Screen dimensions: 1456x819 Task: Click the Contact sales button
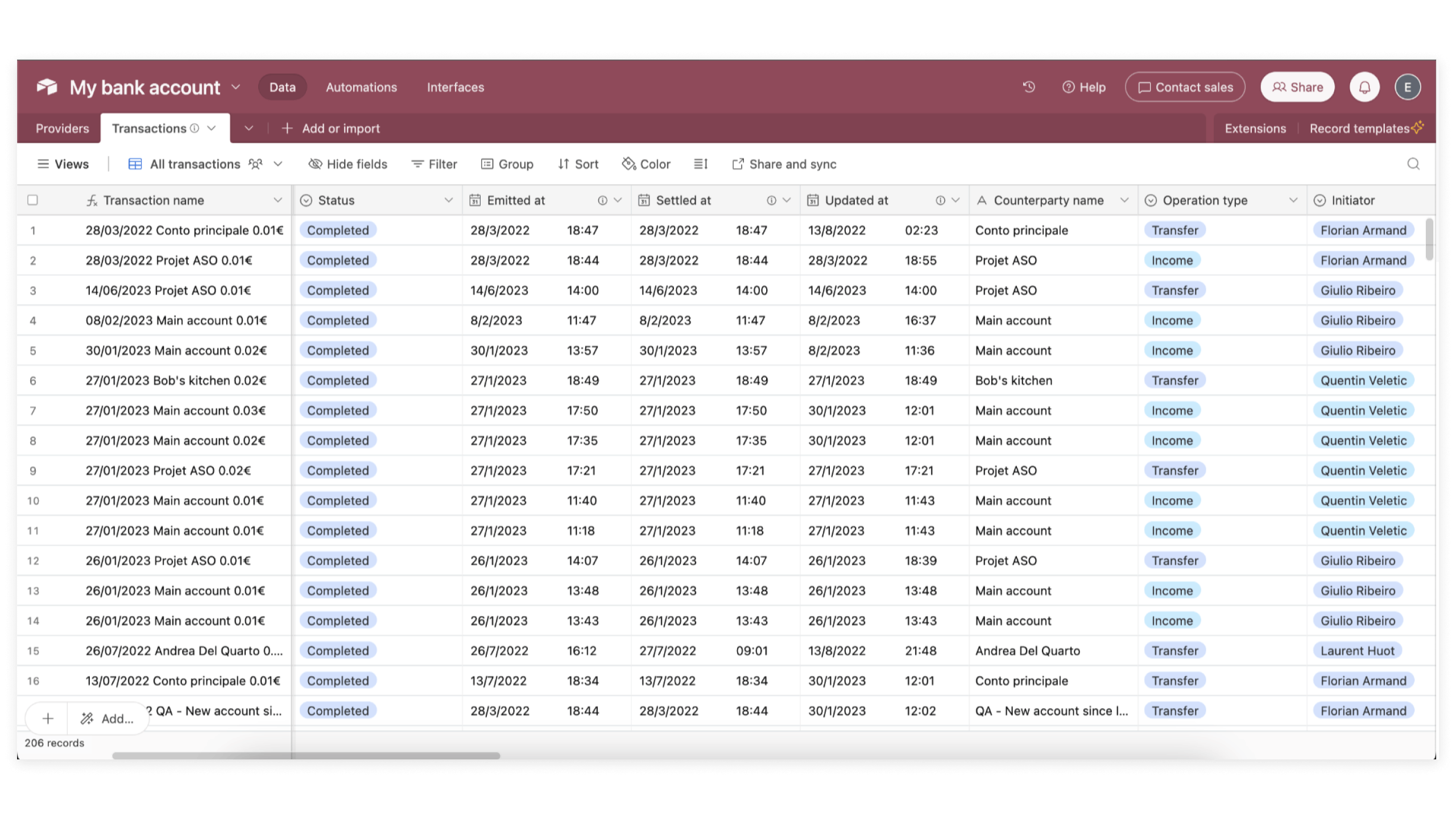coord(1185,86)
